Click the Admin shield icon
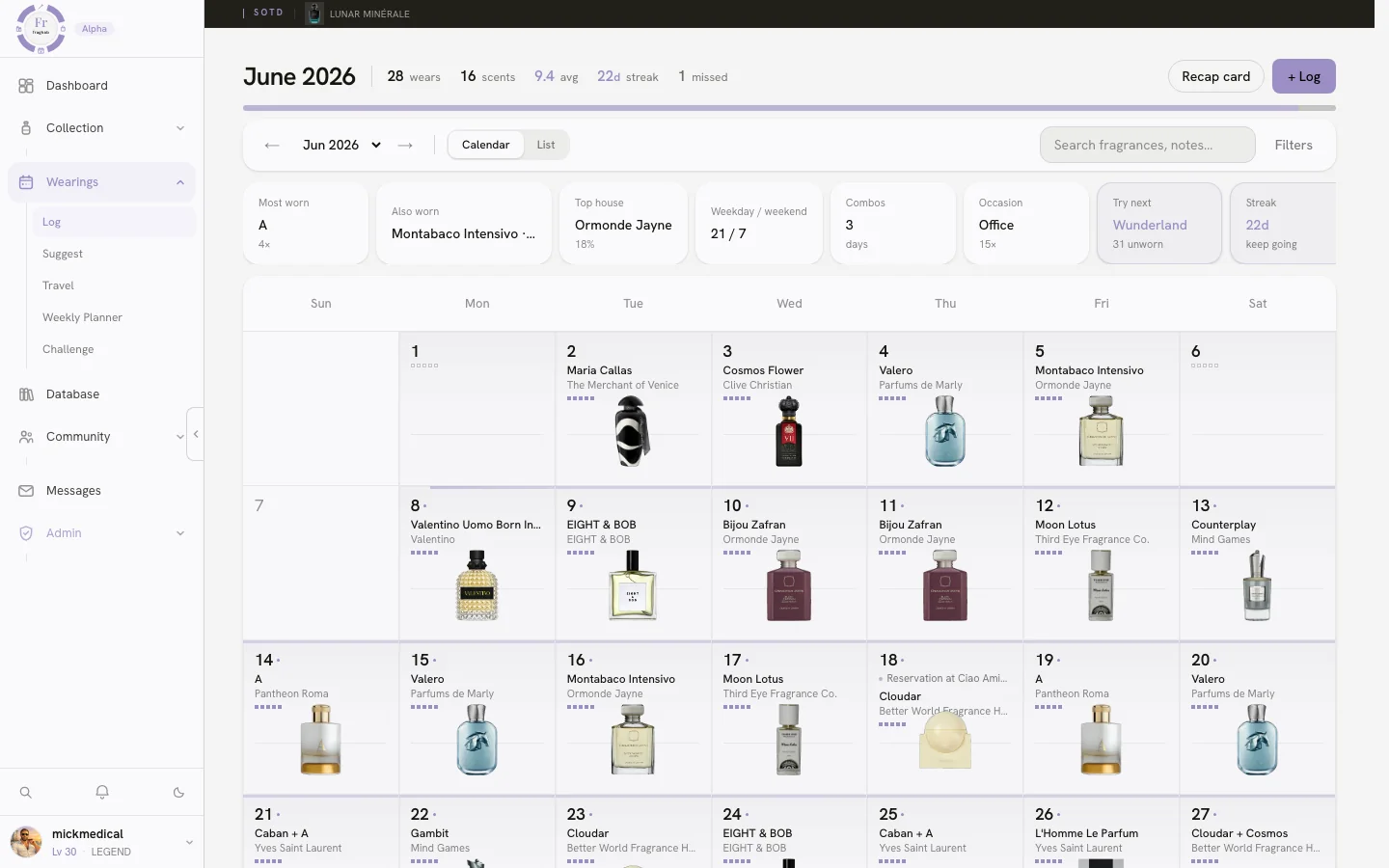The width and height of the screenshot is (1389, 868). pyautogui.click(x=26, y=533)
